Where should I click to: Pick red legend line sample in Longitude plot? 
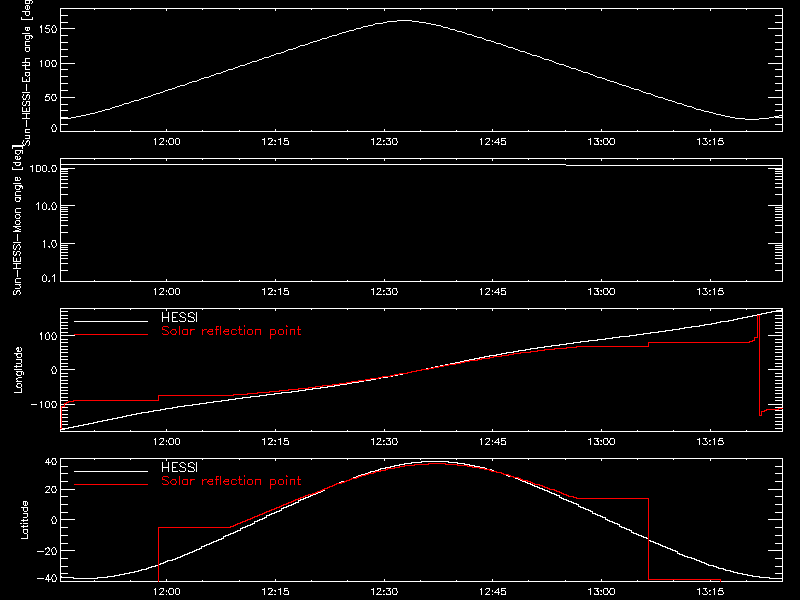tap(111, 335)
